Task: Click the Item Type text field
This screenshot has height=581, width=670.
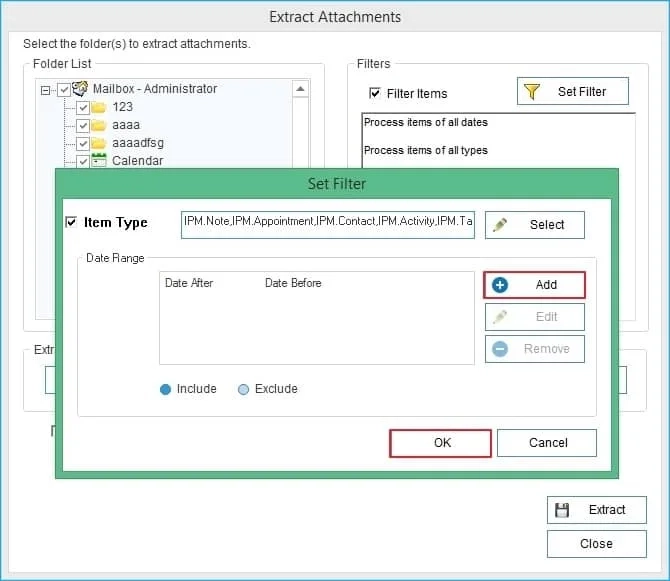Action: (x=328, y=225)
